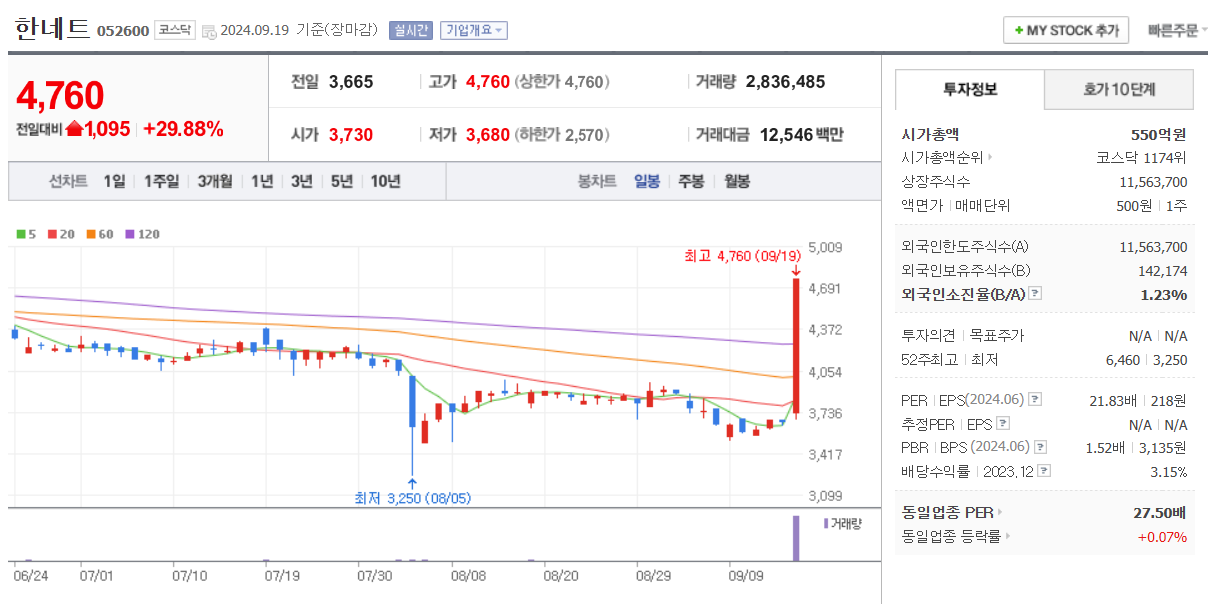Click the +29.88% change rate
The height and width of the screenshot is (604, 1211).
183,129
